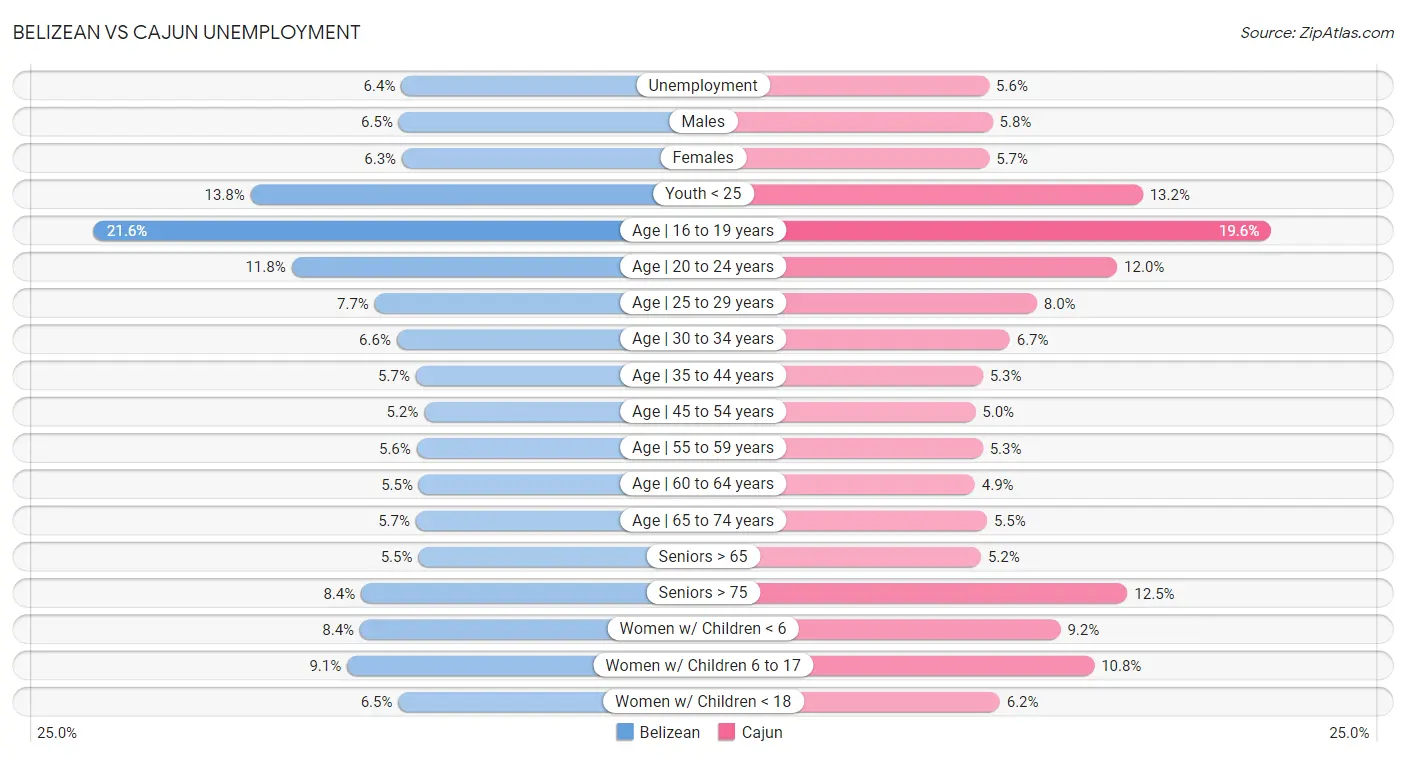Click the Belizean vs Cajun Unemployment title
This screenshot has height=757, width=1406.
click(187, 32)
